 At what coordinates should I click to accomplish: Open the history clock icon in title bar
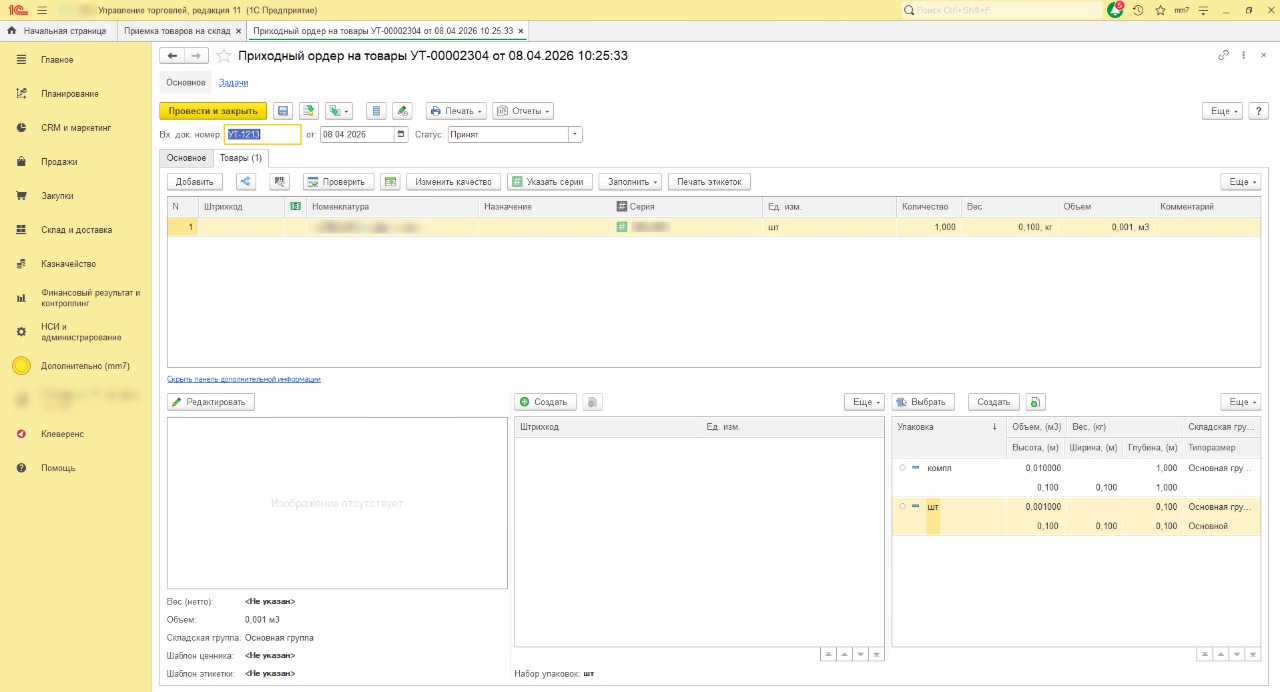1138,10
